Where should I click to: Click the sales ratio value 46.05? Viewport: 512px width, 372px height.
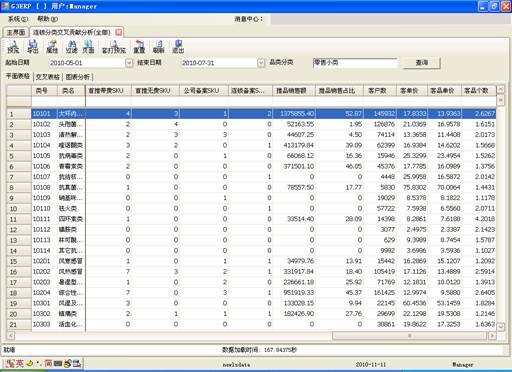coord(340,166)
